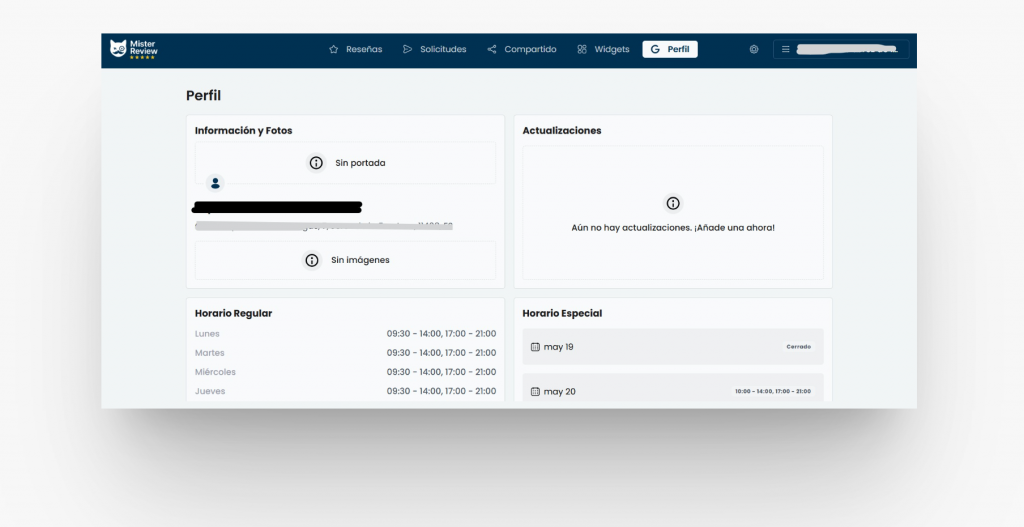Open settings via the gear icon
The height and width of the screenshot is (527, 1024).
[754, 49]
